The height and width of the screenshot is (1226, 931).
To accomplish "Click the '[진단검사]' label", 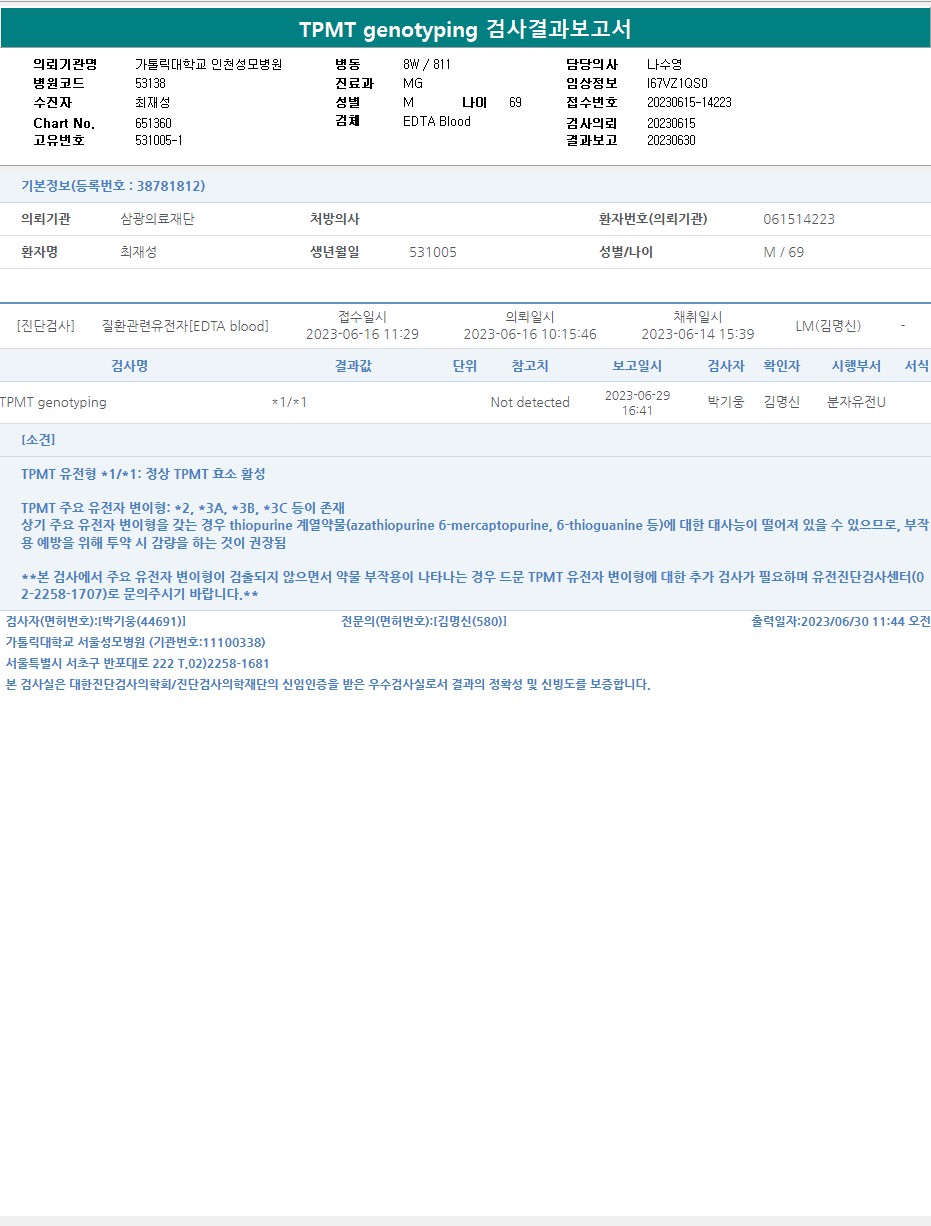I will tap(45, 326).
